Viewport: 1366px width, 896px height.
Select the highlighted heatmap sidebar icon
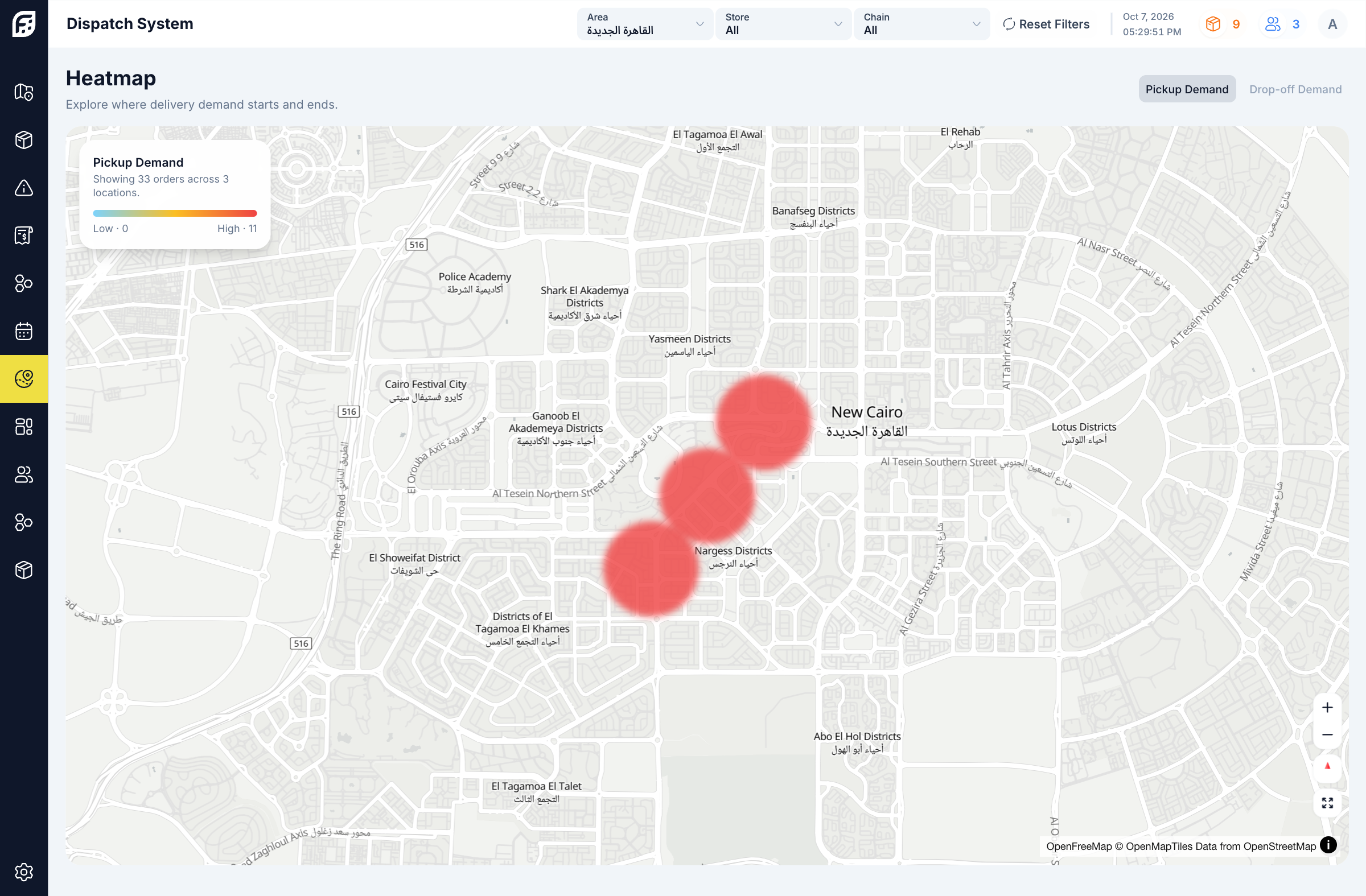point(23,378)
